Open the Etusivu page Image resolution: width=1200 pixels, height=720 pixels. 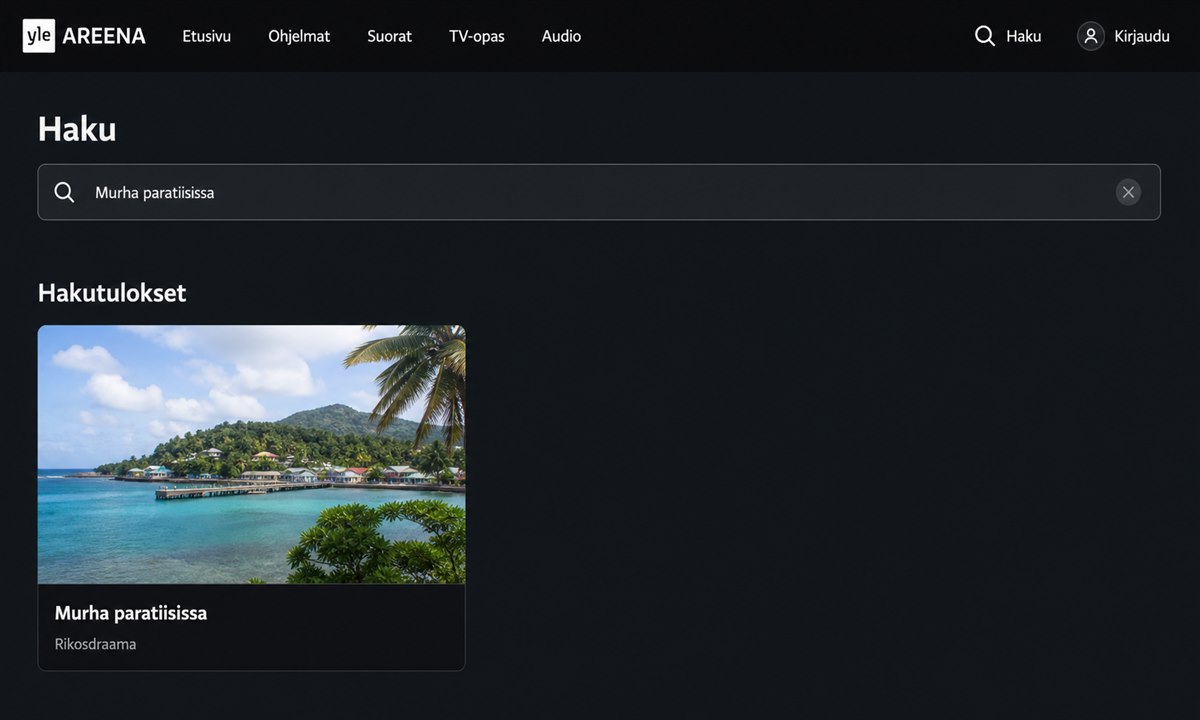click(206, 36)
